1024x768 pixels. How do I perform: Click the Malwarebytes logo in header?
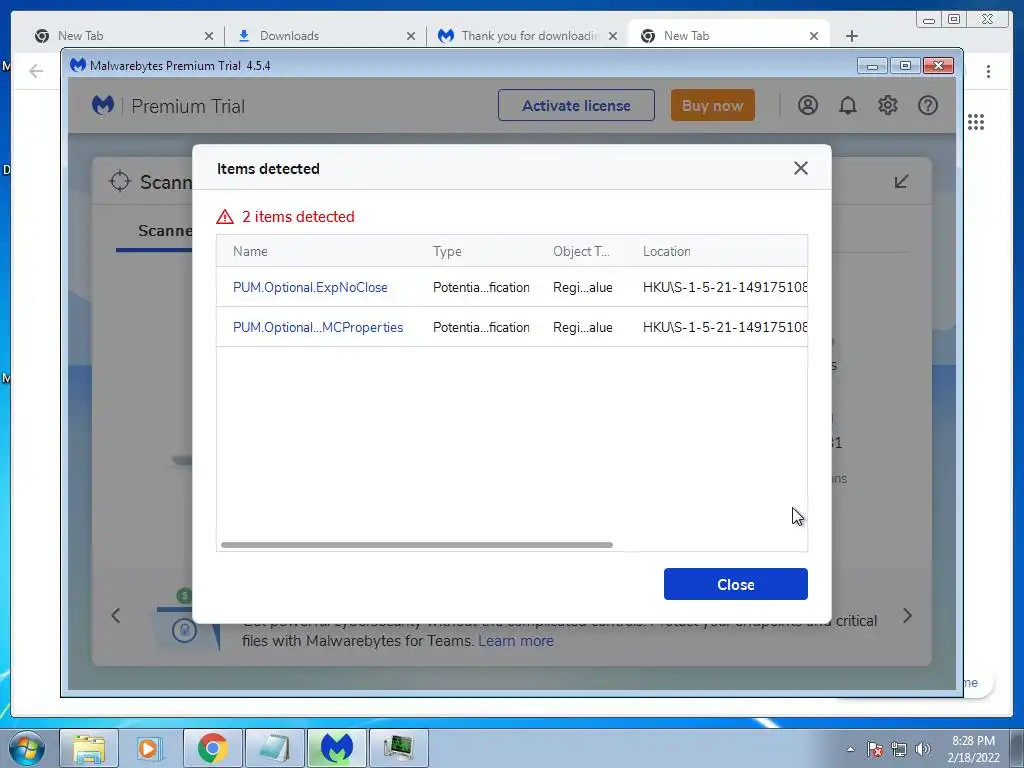click(x=103, y=105)
